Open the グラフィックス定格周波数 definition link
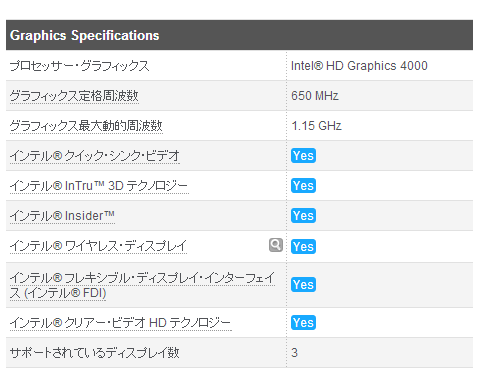Image resolution: width=487 pixels, height=390 pixels. click(74, 96)
